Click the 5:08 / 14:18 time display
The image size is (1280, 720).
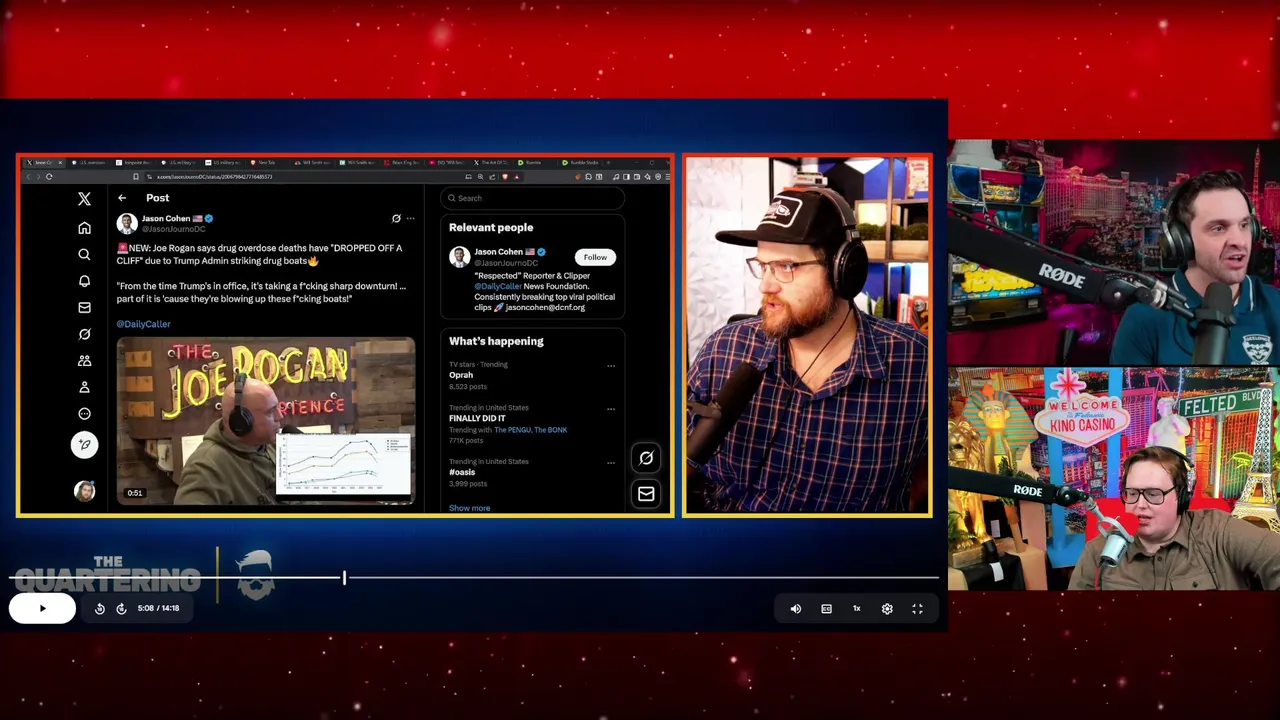click(x=158, y=608)
